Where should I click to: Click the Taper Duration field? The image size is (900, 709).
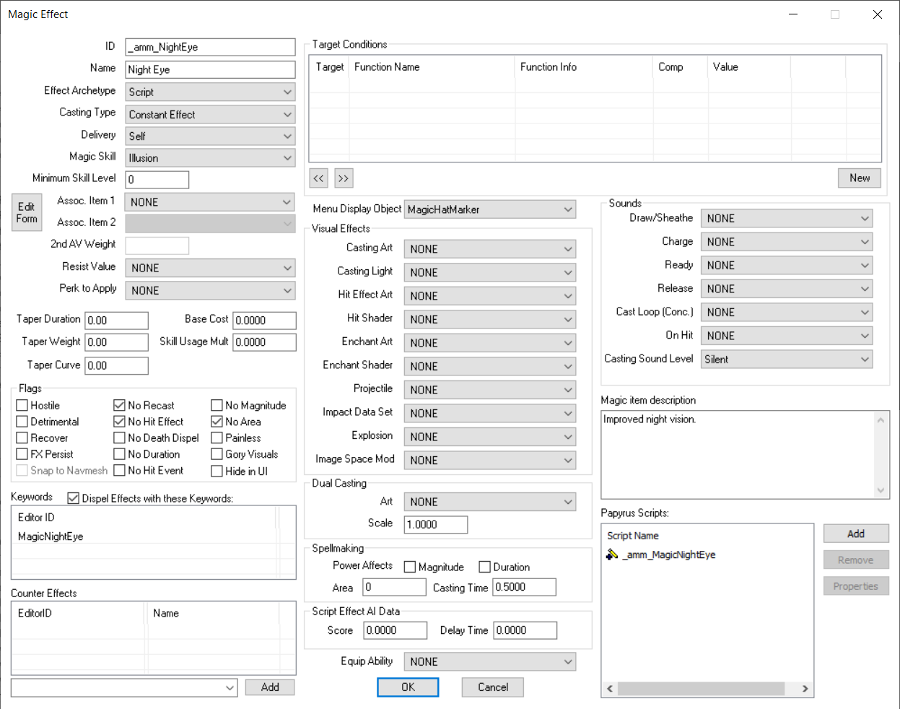click(x=117, y=320)
